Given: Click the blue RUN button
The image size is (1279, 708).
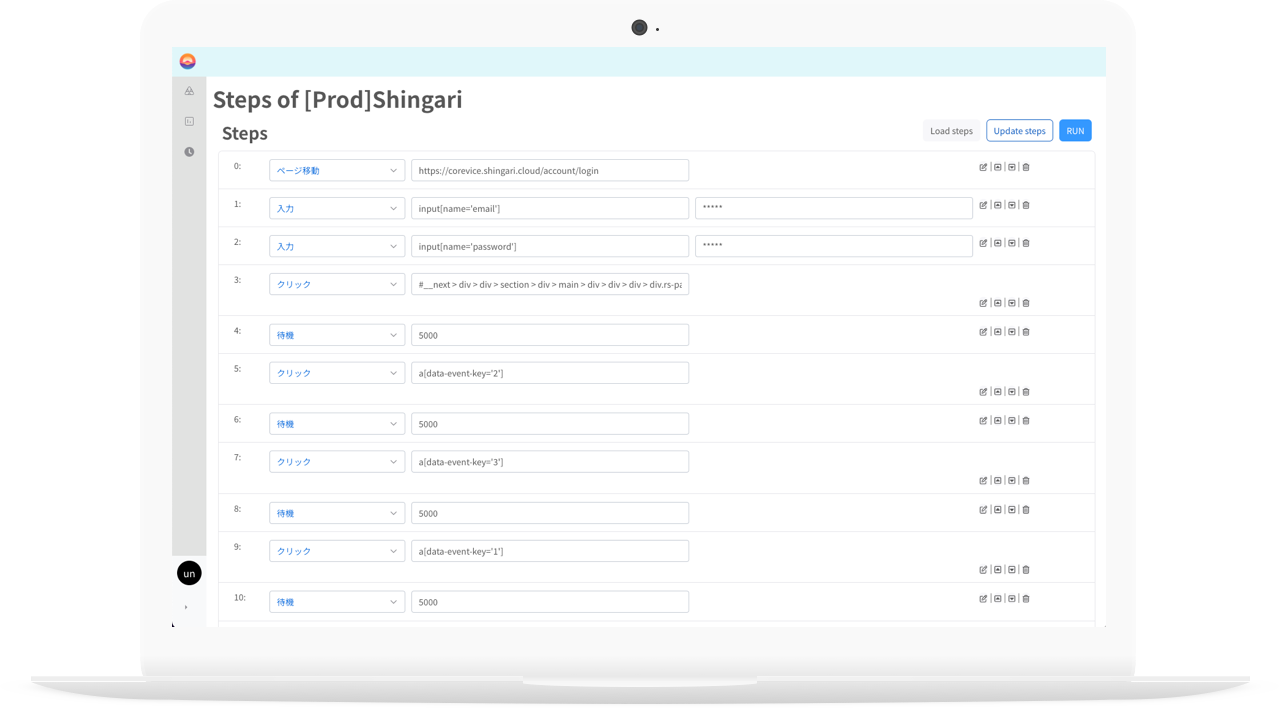Looking at the screenshot, I should 1075,131.
